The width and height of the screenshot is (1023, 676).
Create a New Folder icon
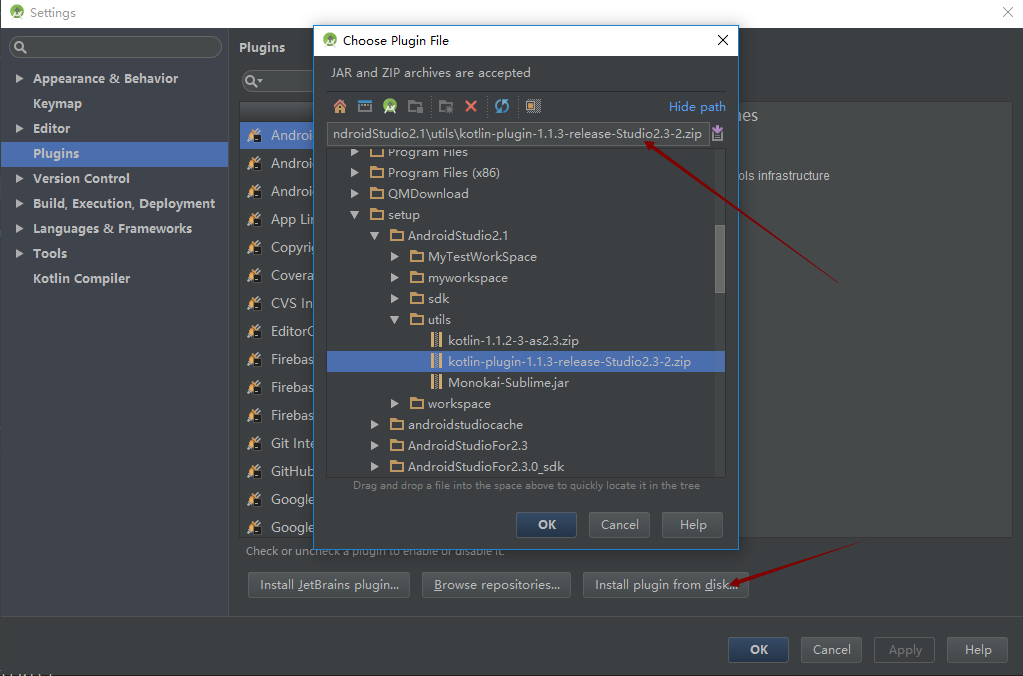coord(446,106)
